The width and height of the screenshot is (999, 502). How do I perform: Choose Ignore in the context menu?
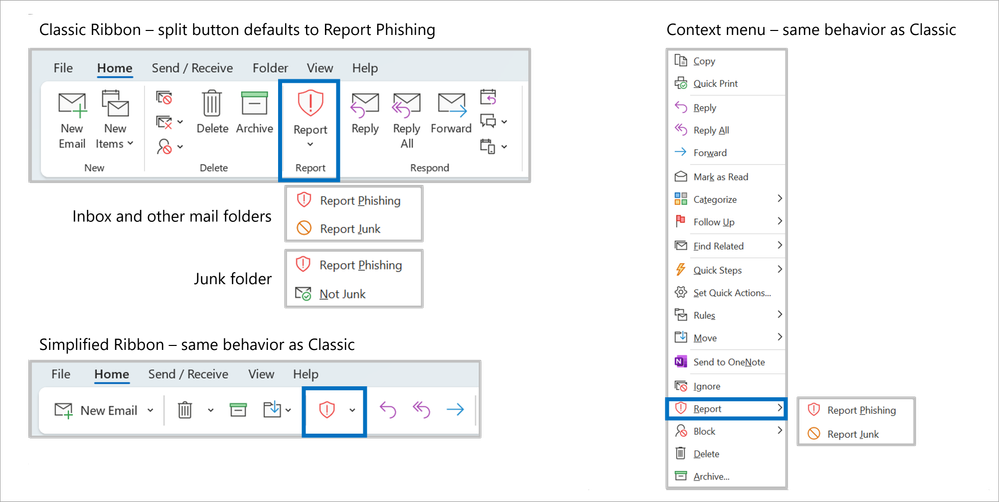tap(727, 386)
